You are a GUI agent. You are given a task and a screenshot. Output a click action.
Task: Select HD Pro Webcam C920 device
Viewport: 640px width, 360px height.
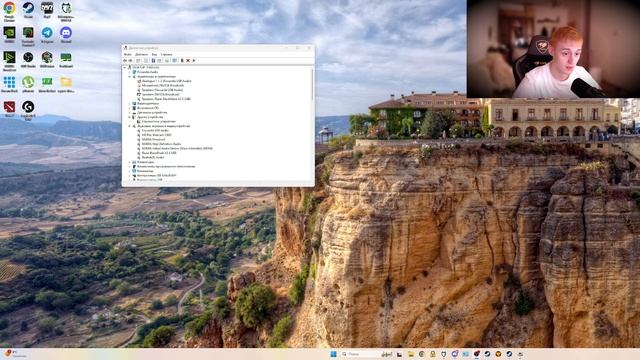pos(156,135)
